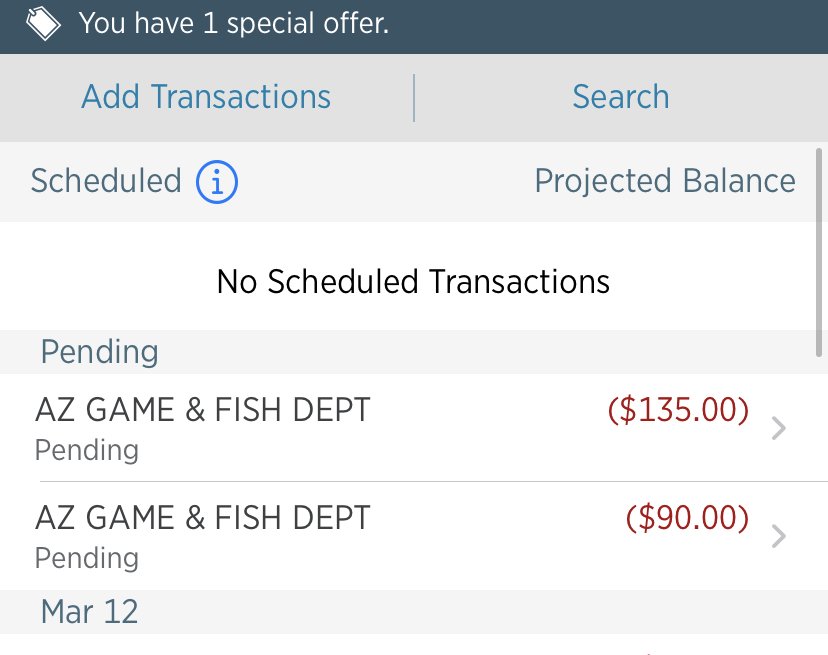The image size is (828, 655).
Task: Tap the special offer tag icon
Action: pos(43,24)
